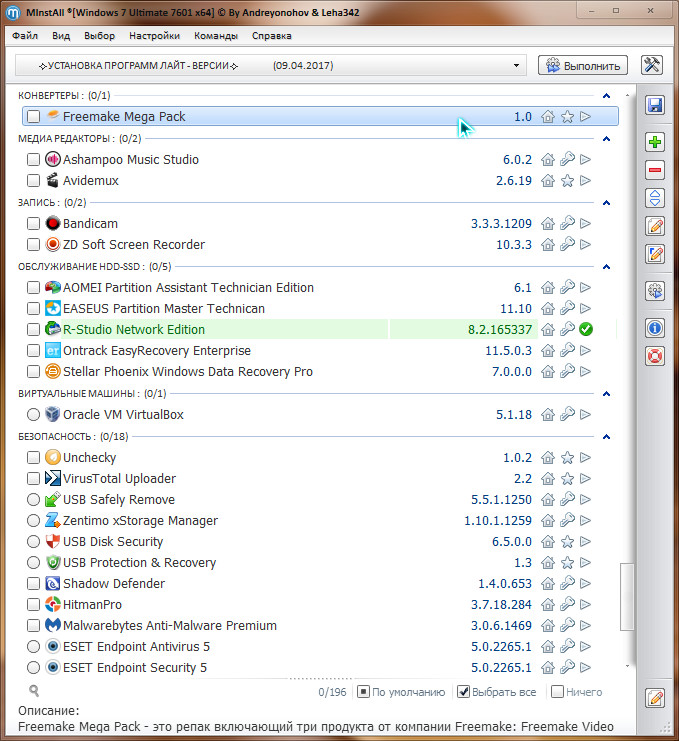The width and height of the screenshot is (679, 741).
Task: Select the Stellar Phoenix Windows Data Recovery Pro row
Action: click(319, 371)
